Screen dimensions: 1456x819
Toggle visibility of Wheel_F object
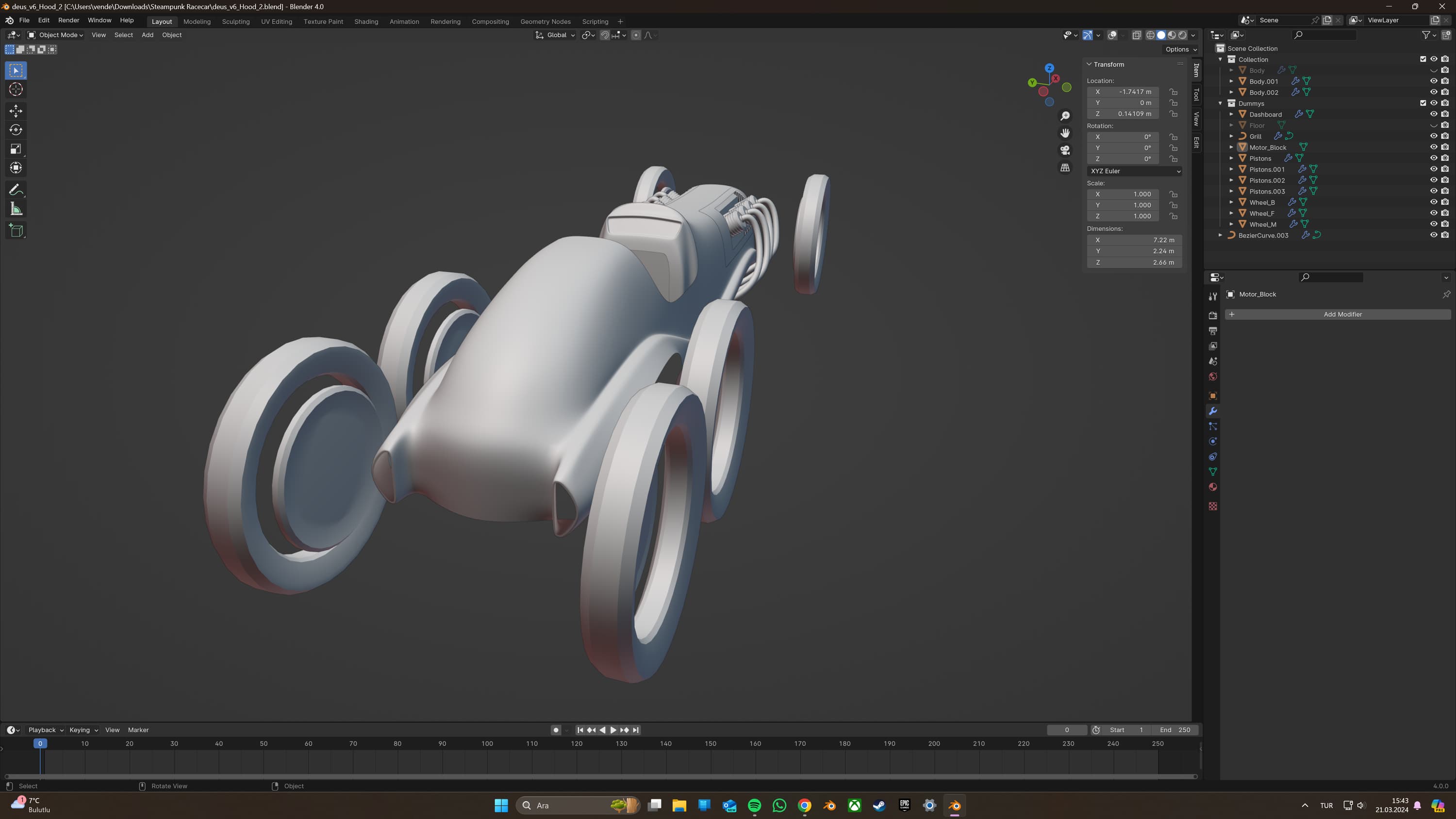click(1433, 213)
